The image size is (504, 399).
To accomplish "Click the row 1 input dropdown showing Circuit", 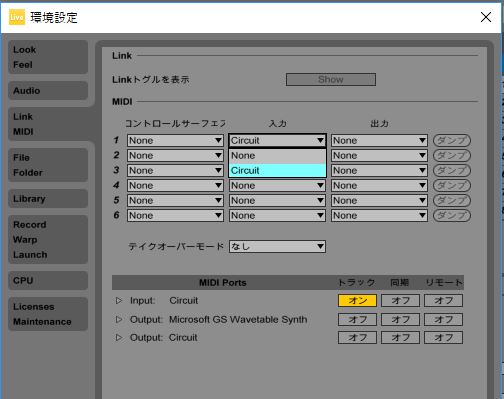I will [x=277, y=140].
